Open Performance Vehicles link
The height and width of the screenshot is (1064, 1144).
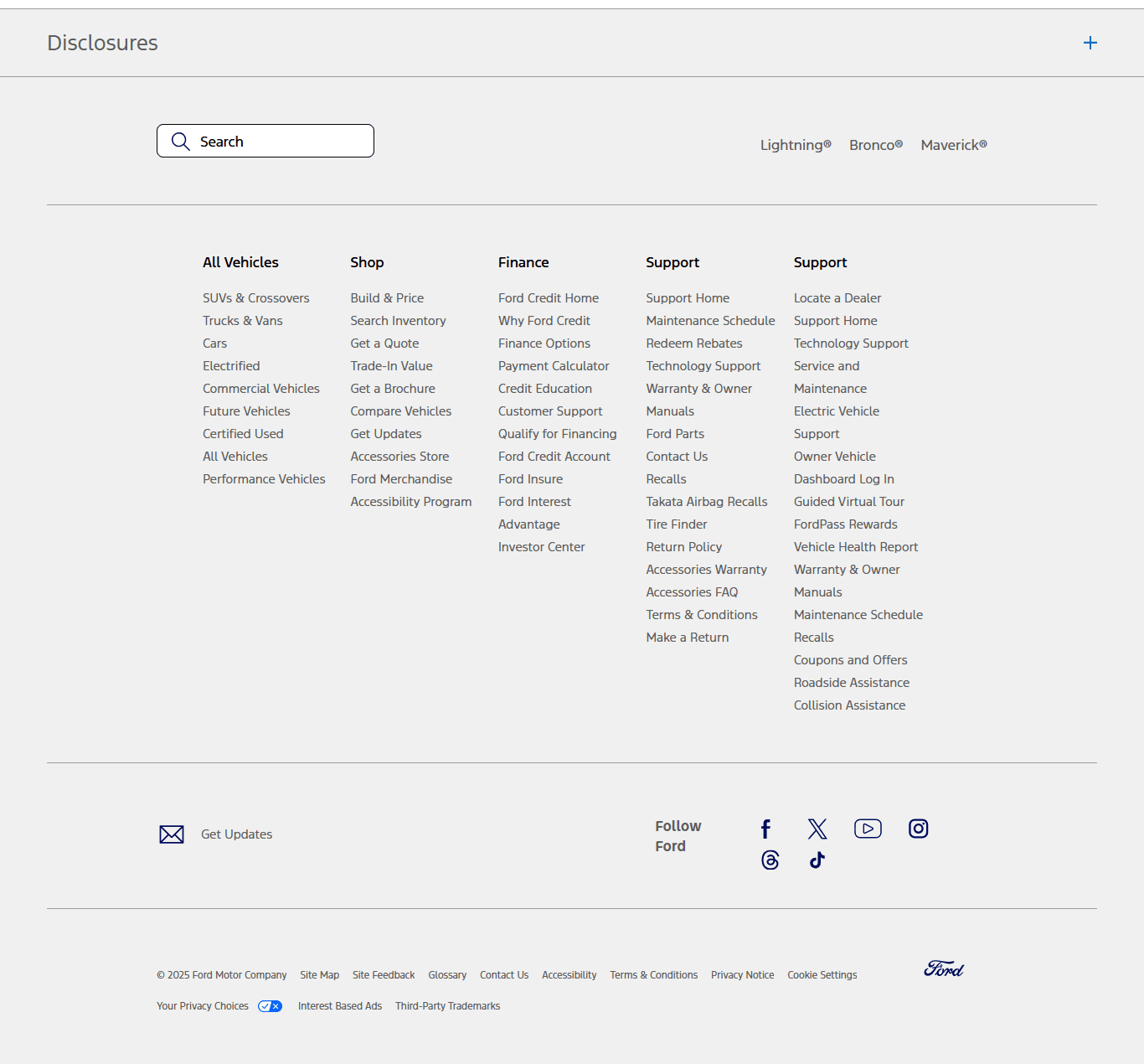tap(264, 479)
